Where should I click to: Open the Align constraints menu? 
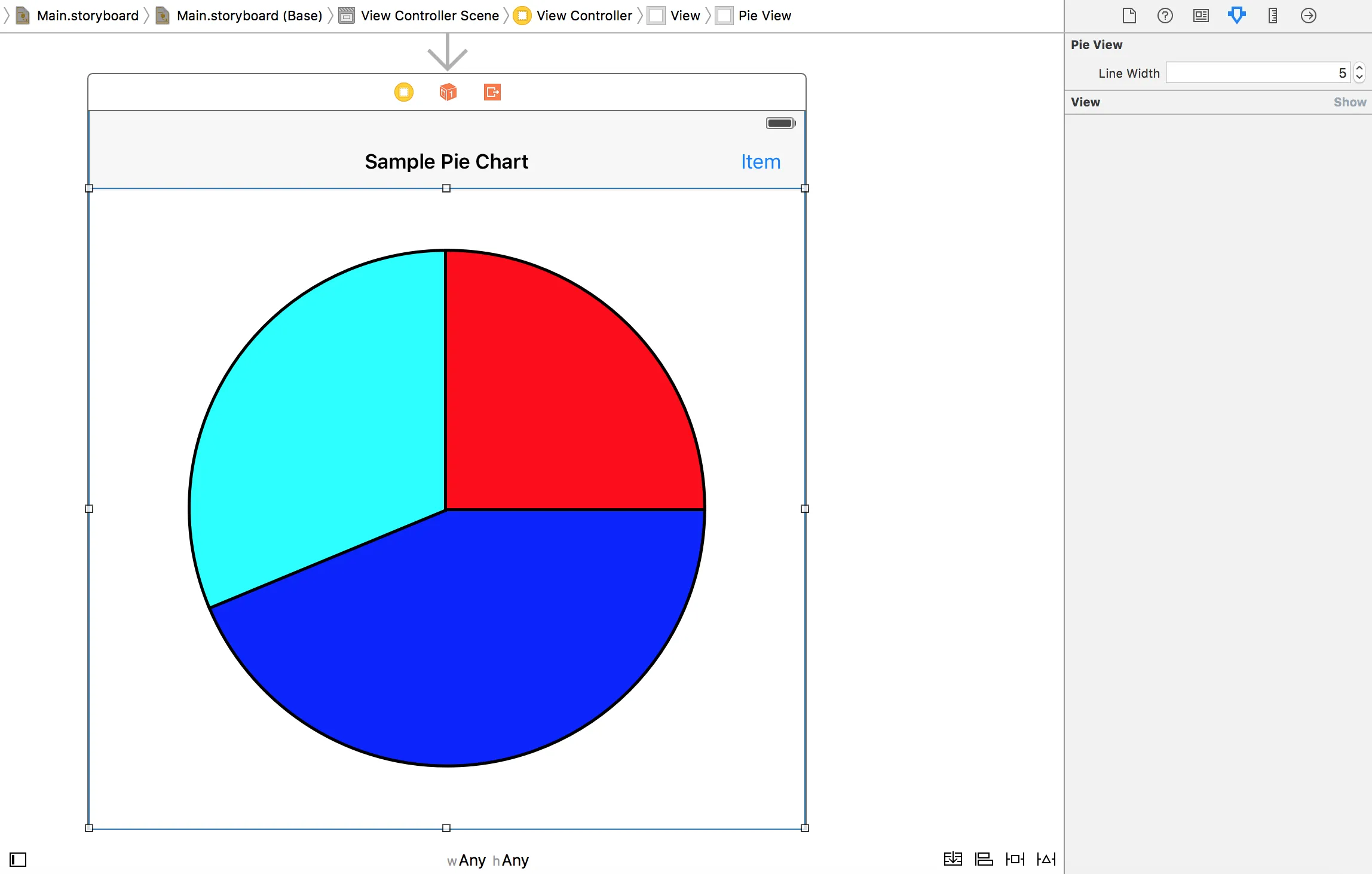pos(984,859)
